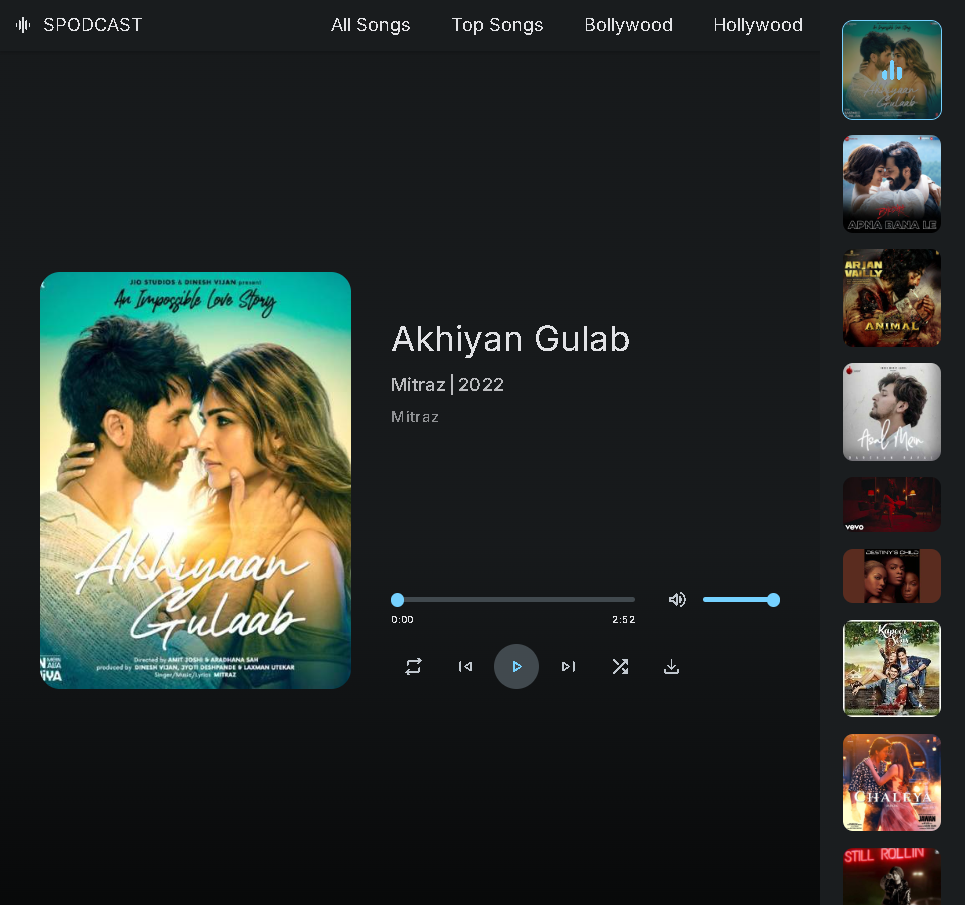The height and width of the screenshot is (905, 965).
Task: Mute audio with the speaker icon
Action: coord(677,599)
